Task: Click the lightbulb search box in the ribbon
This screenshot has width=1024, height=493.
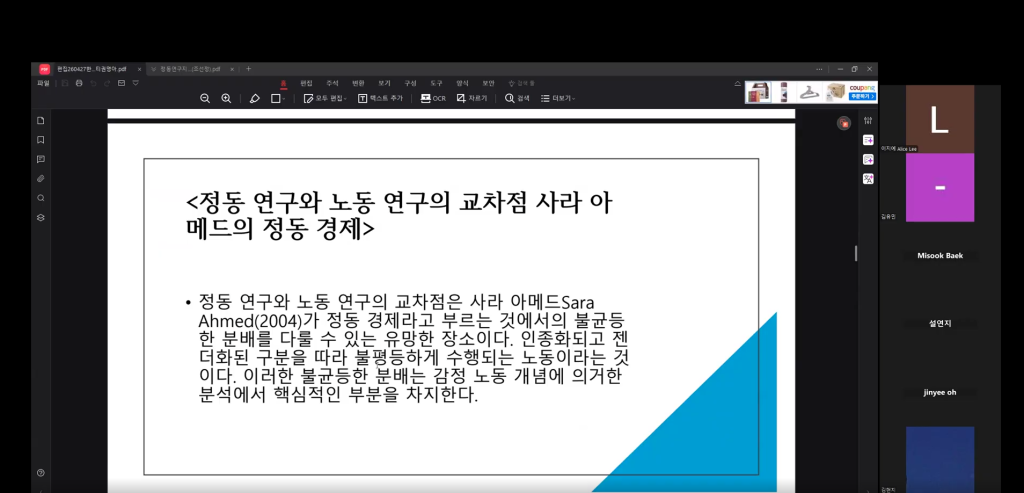Action: click(x=522, y=84)
